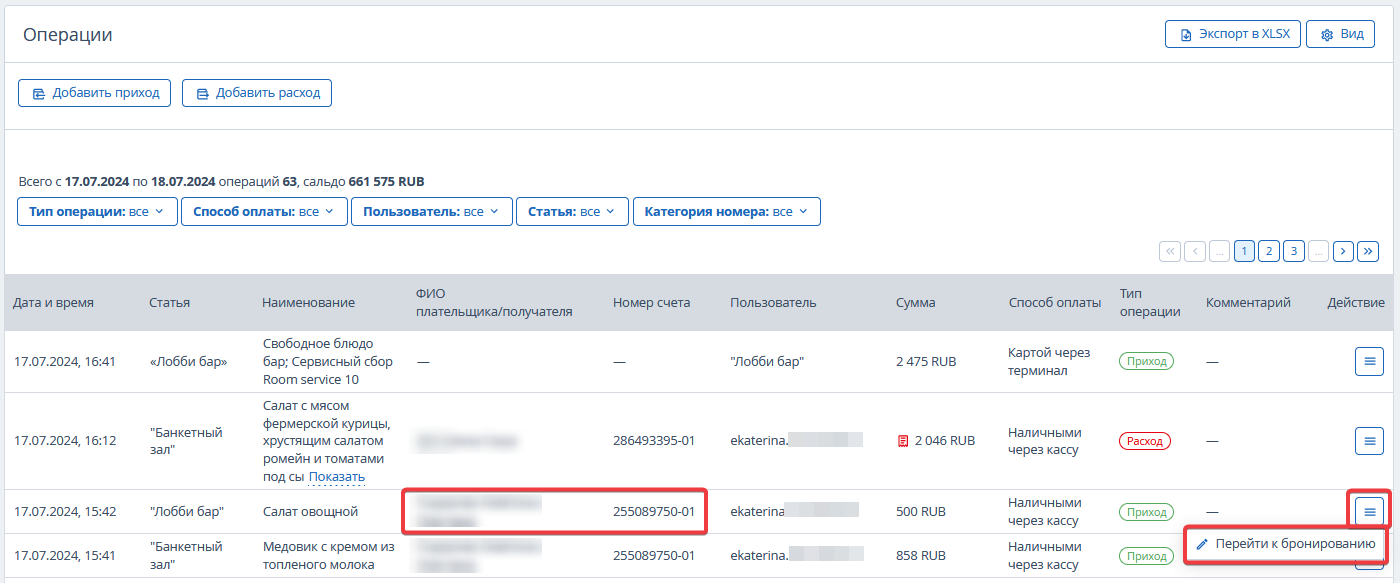
Task: Click Добавить расход button
Action: (257, 93)
